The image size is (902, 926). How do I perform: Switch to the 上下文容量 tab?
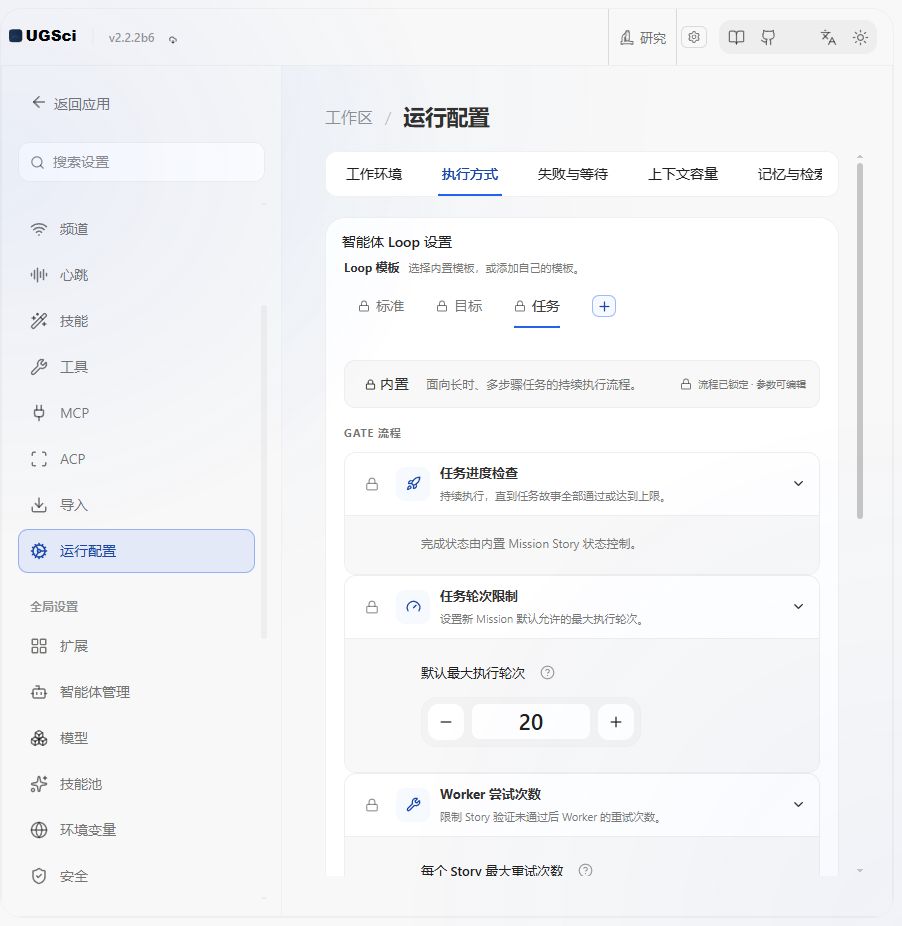[x=683, y=174]
